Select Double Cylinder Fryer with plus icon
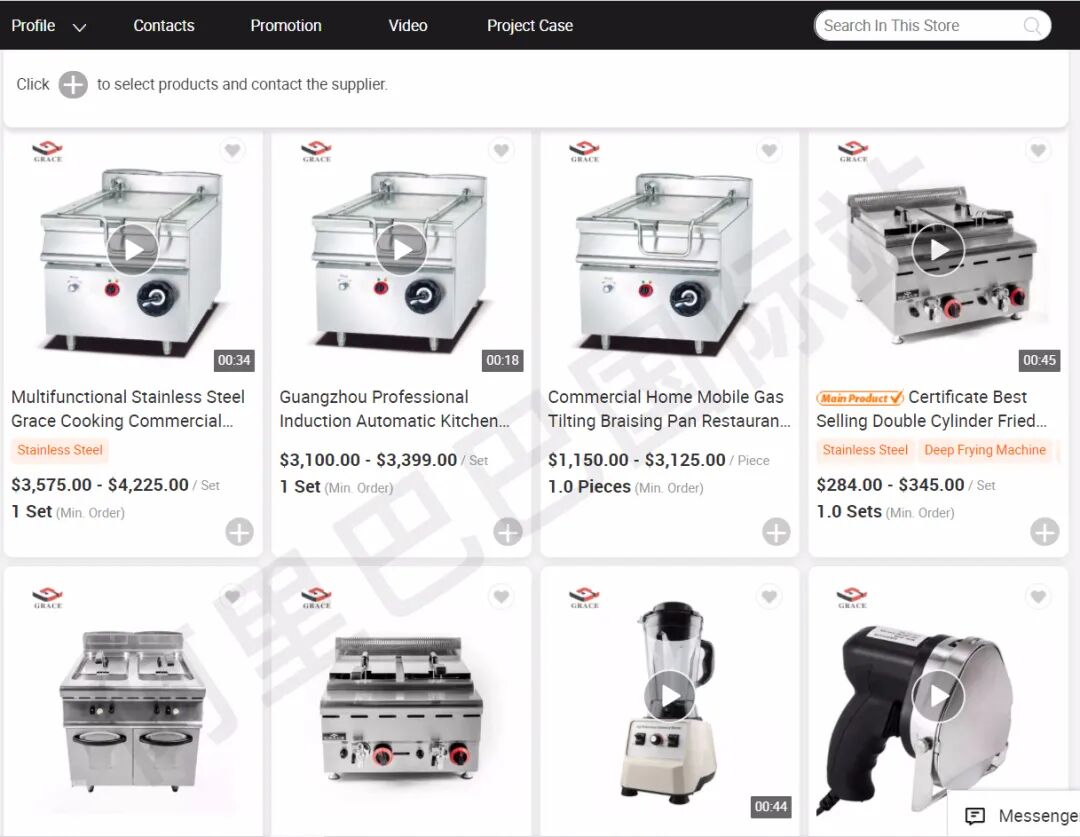The image size is (1080, 837). coord(1044,532)
